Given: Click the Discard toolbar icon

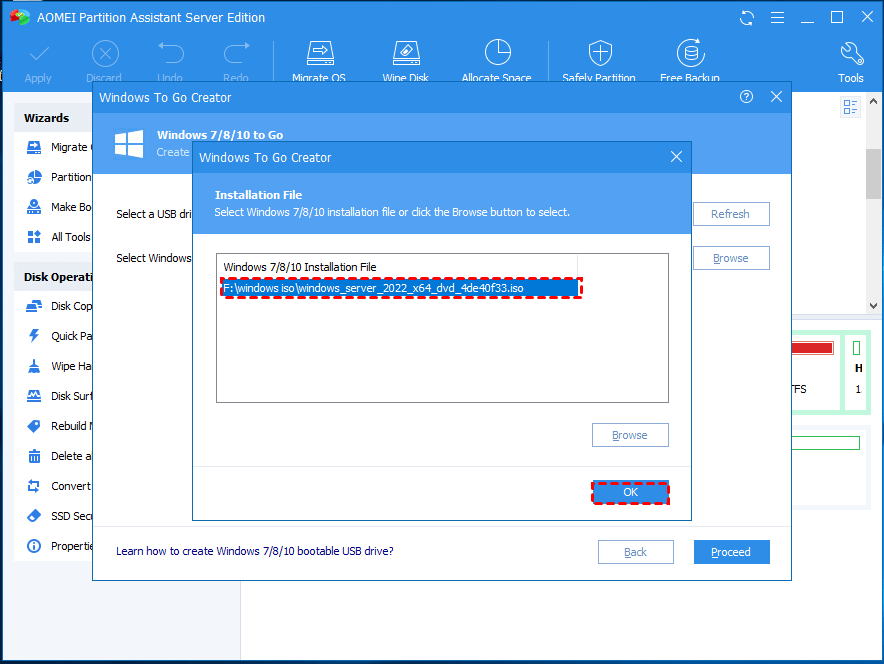Looking at the screenshot, I should tap(105, 54).
